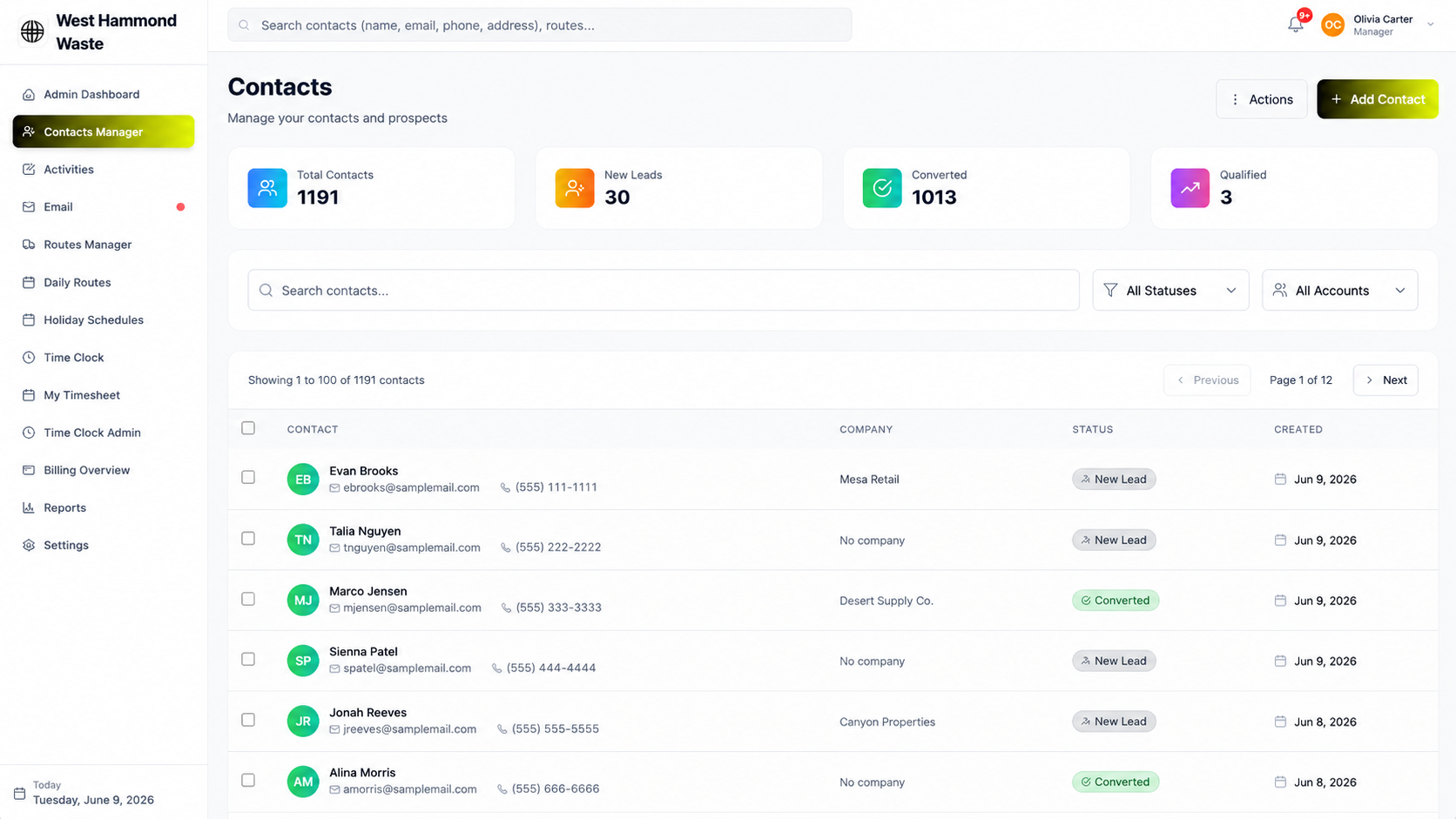Image resolution: width=1456 pixels, height=819 pixels.
Task: Click the phone icon beside (555) 555-5555
Action: (x=502, y=729)
